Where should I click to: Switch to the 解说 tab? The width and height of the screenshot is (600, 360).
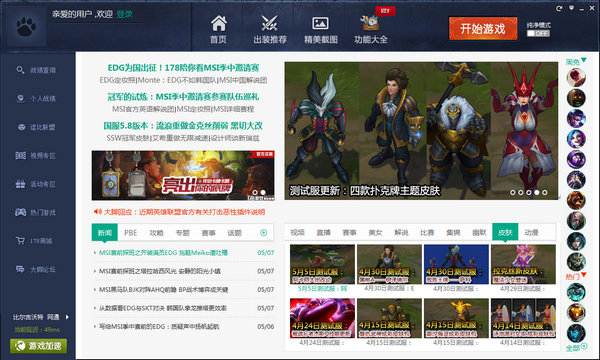[x=401, y=232]
